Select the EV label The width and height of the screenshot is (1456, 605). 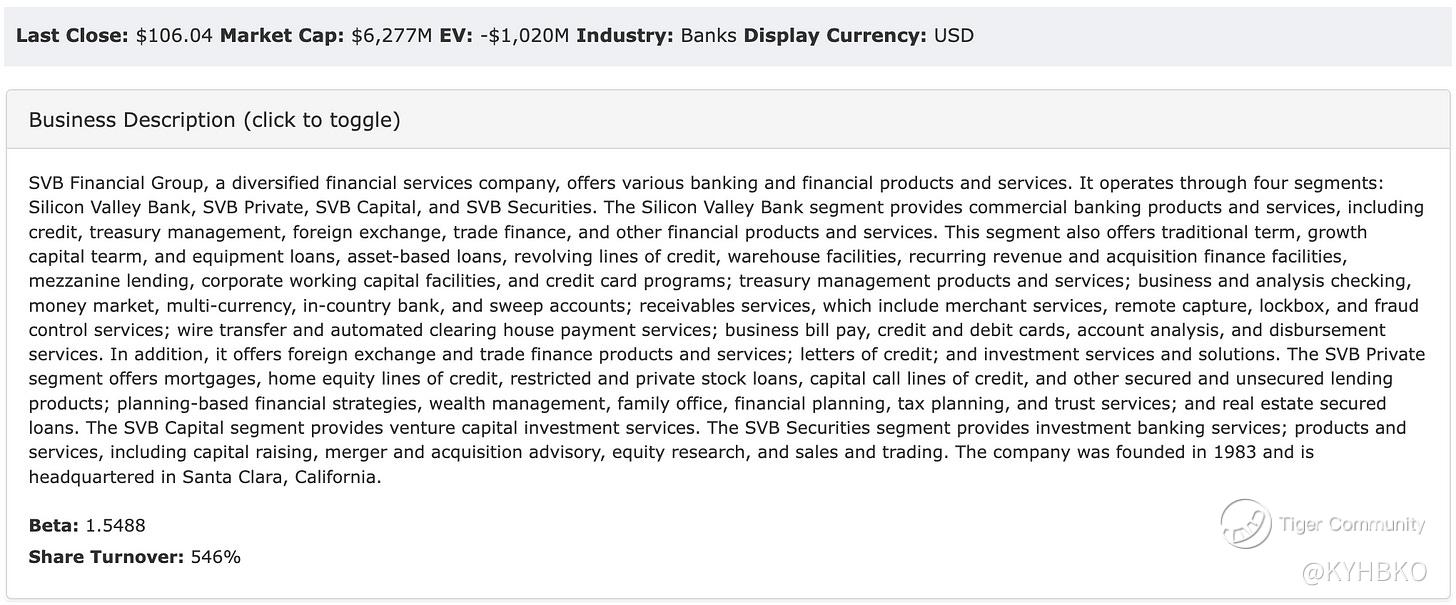point(455,36)
